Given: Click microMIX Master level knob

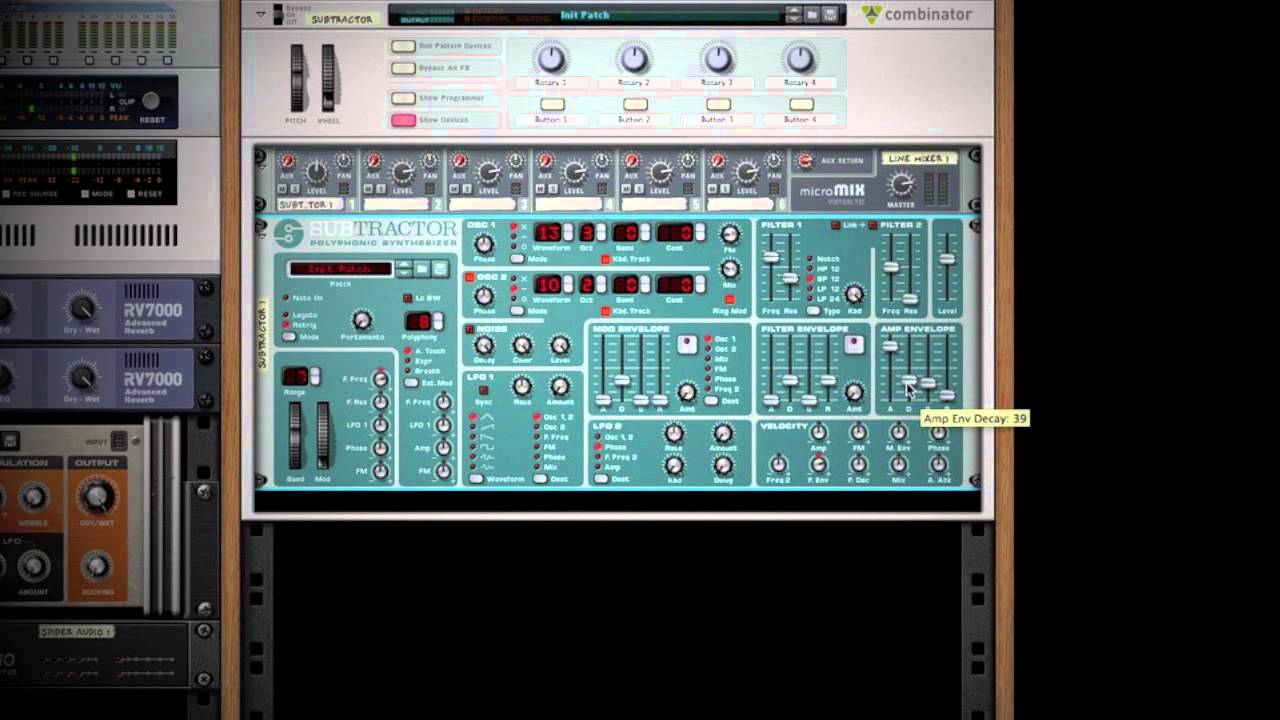Looking at the screenshot, I should (901, 185).
